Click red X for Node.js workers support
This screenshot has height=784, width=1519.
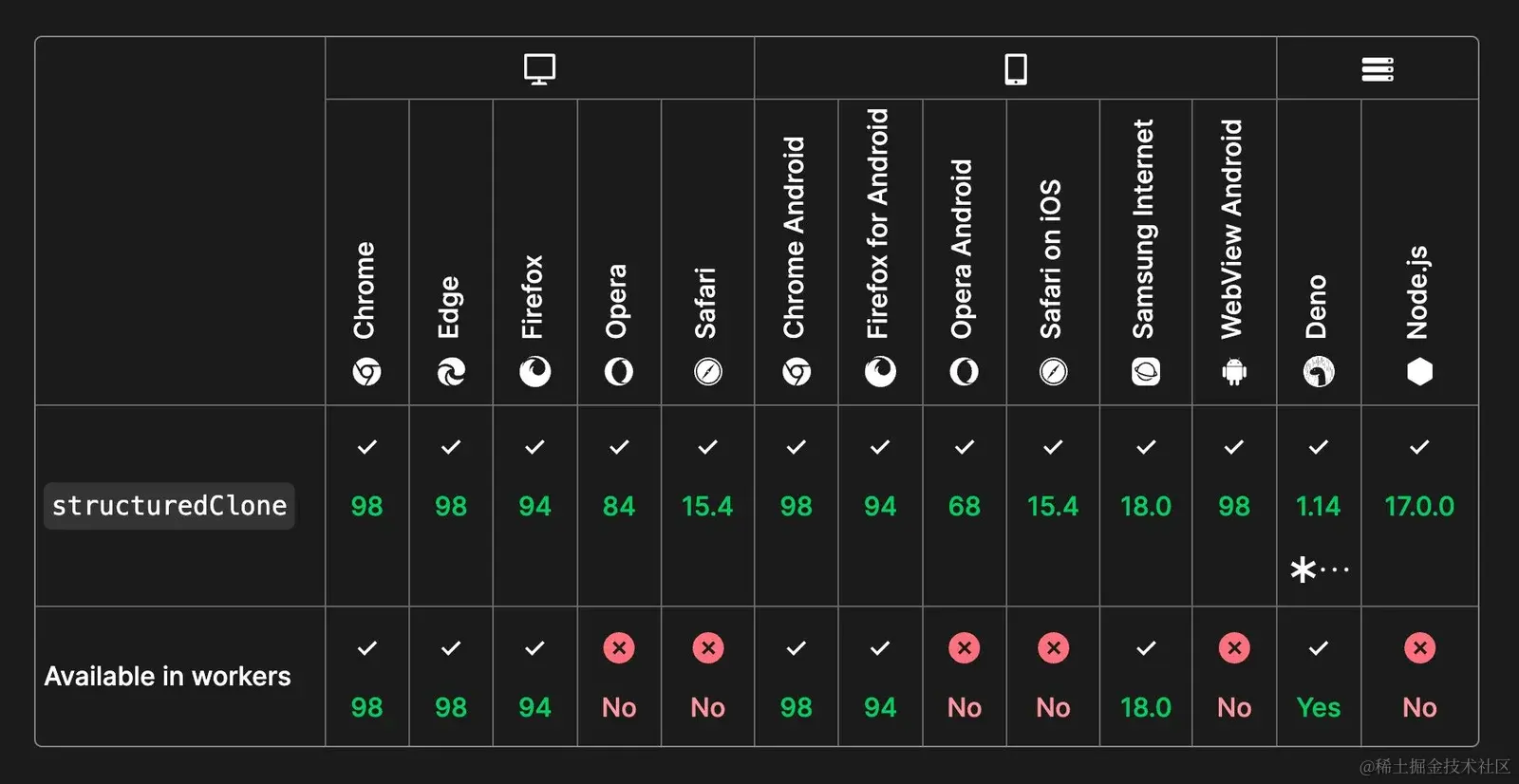[1419, 648]
